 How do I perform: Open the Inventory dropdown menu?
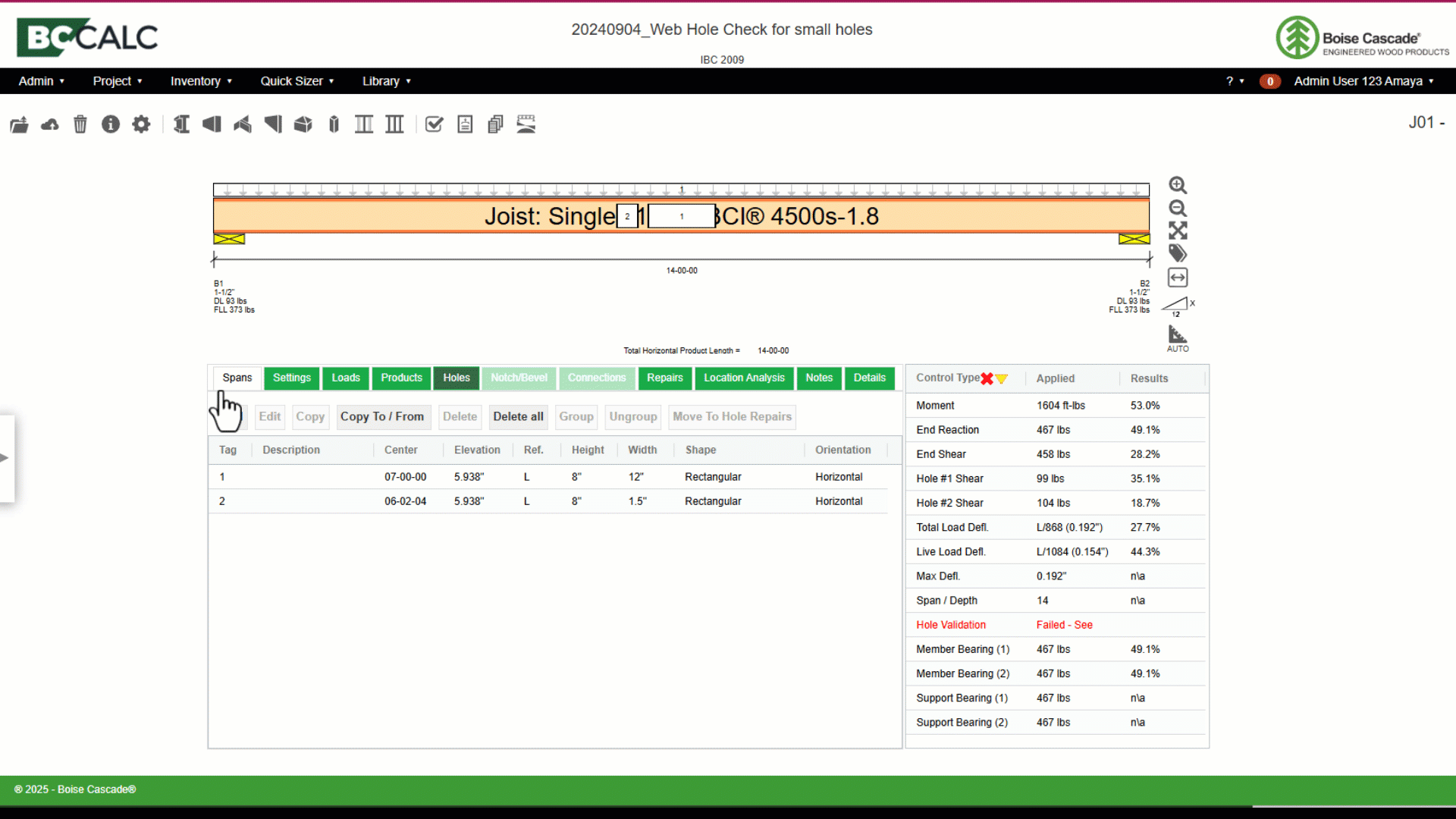[x=201, y=81]
